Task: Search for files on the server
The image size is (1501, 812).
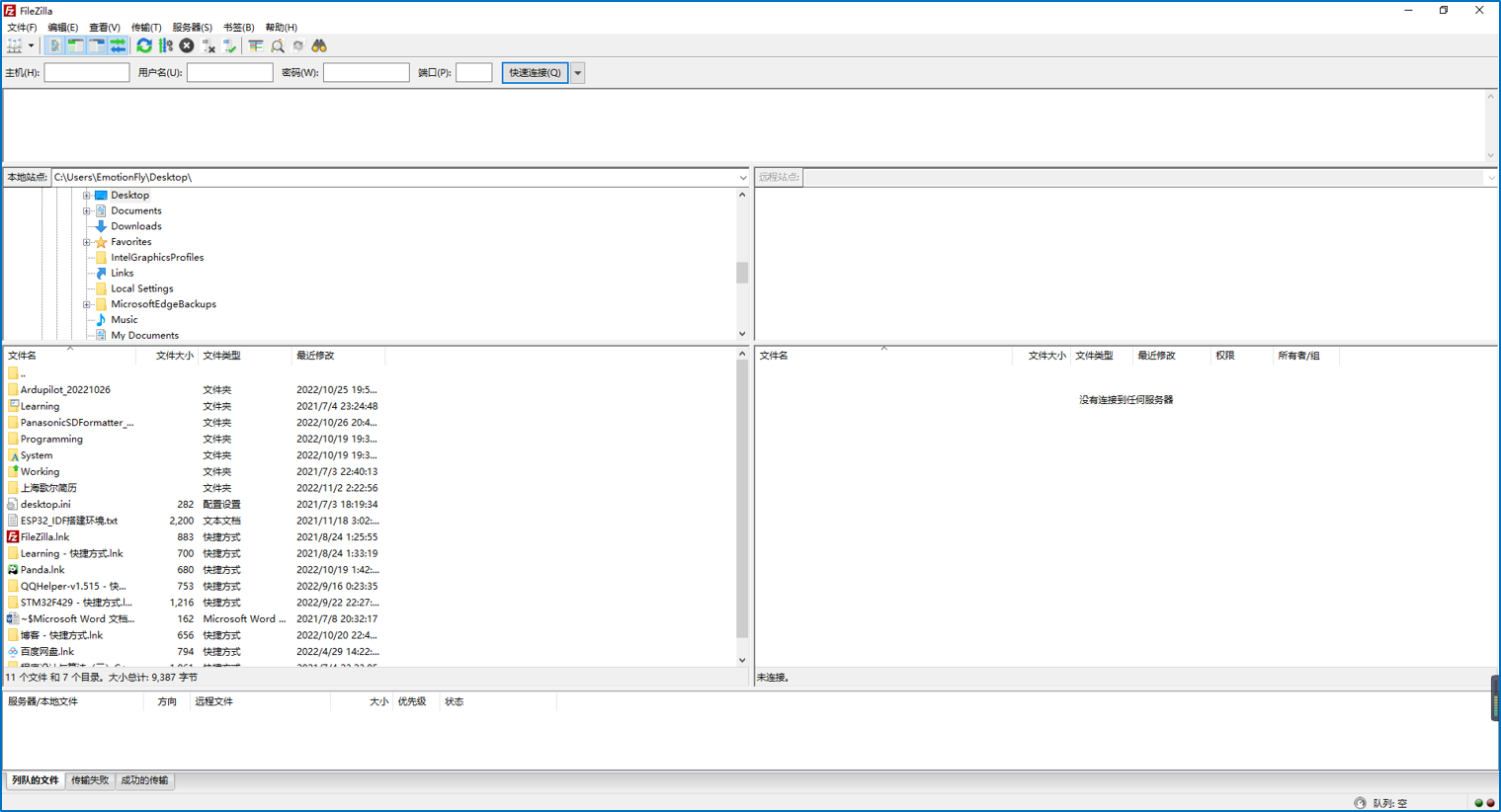Action: pos(319,45)
